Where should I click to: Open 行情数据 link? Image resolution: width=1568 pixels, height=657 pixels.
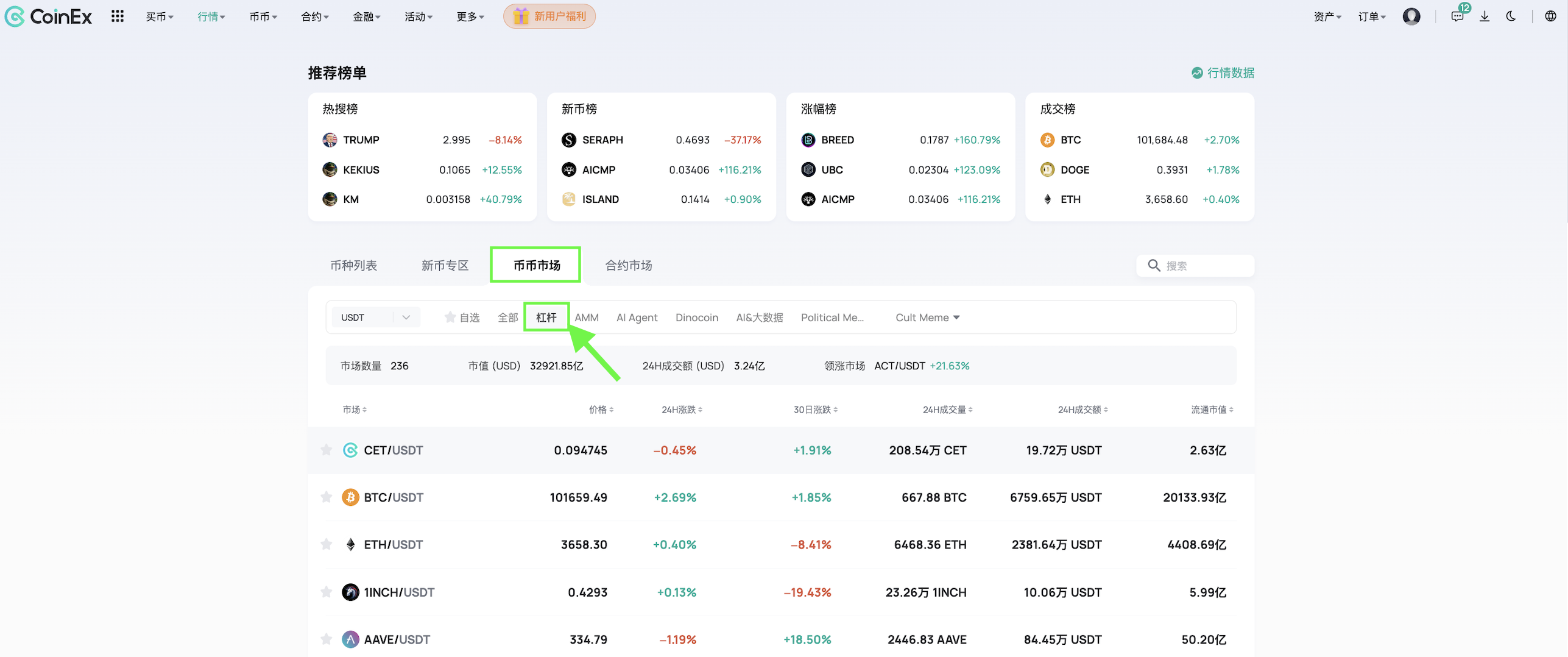1223,73
